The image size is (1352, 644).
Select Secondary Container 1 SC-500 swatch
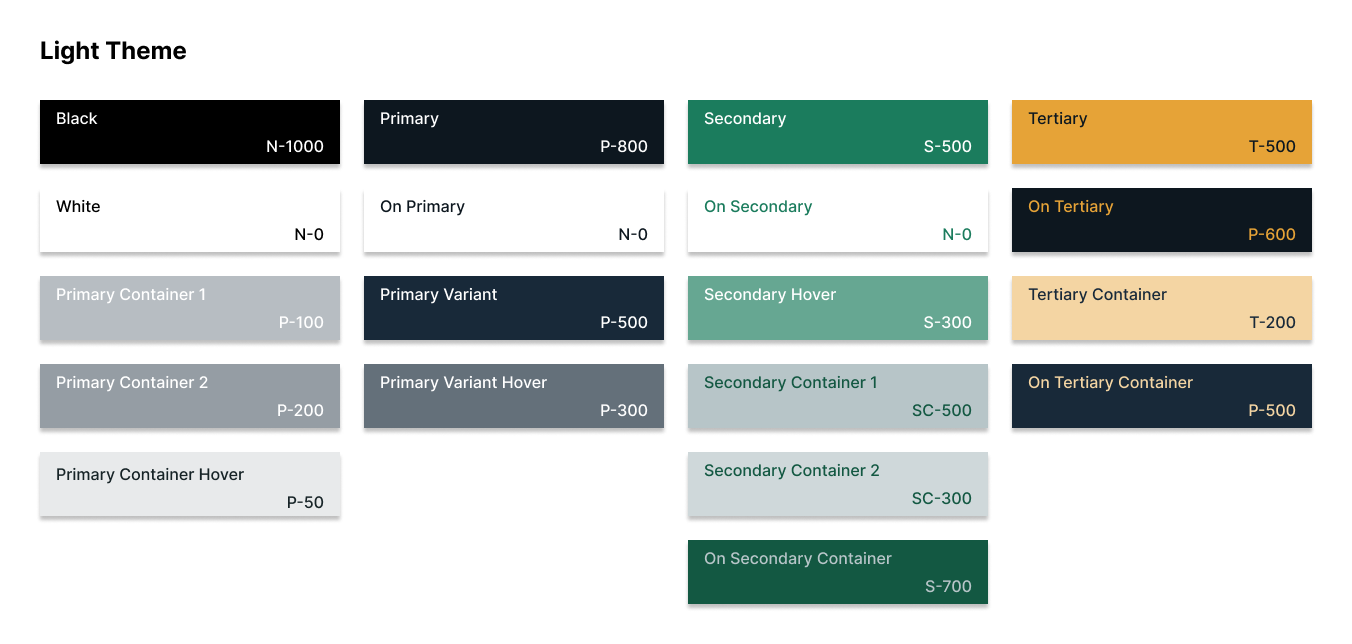click(x=838, y=396)
